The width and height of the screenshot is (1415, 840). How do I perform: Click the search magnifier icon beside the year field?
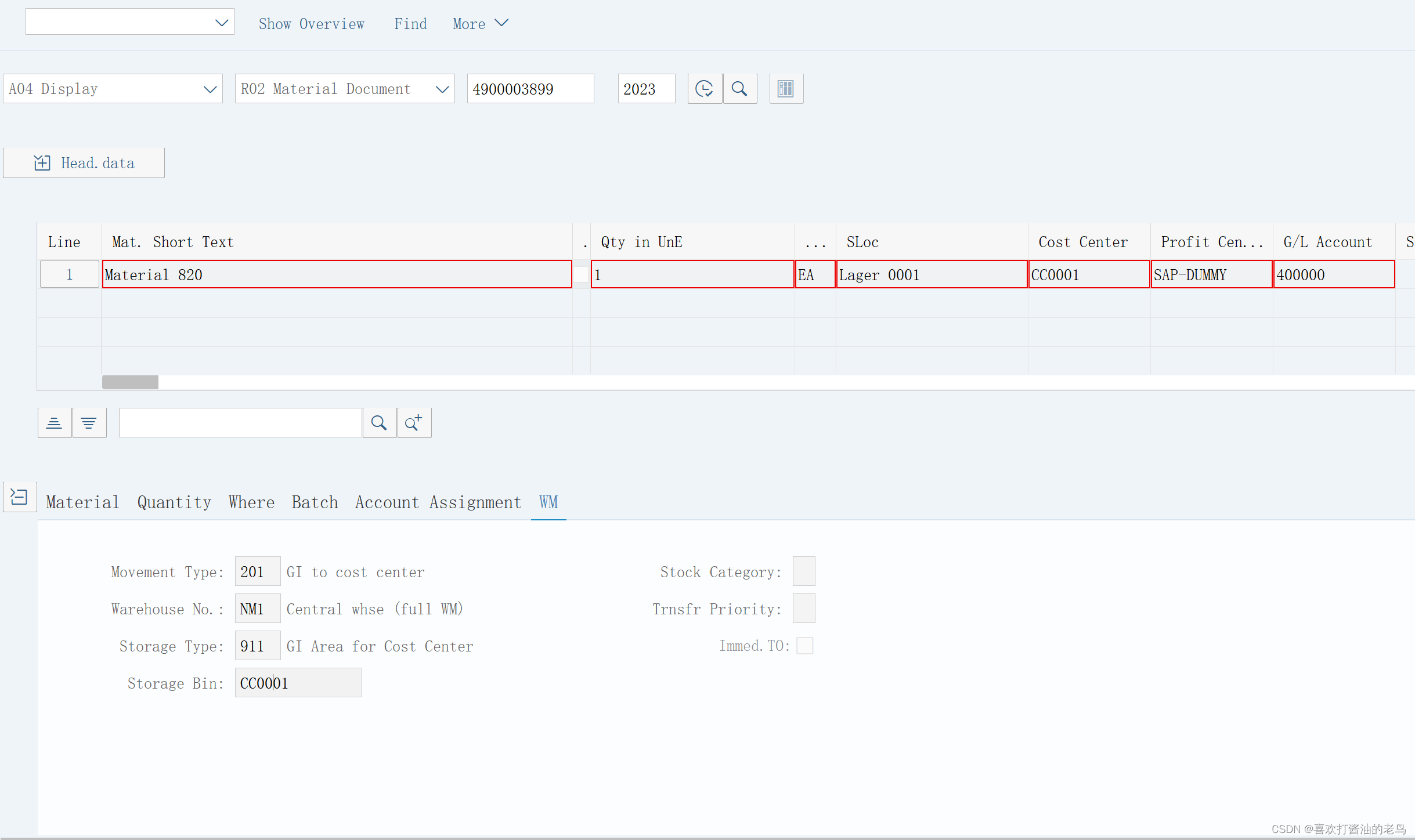(740, 88)
